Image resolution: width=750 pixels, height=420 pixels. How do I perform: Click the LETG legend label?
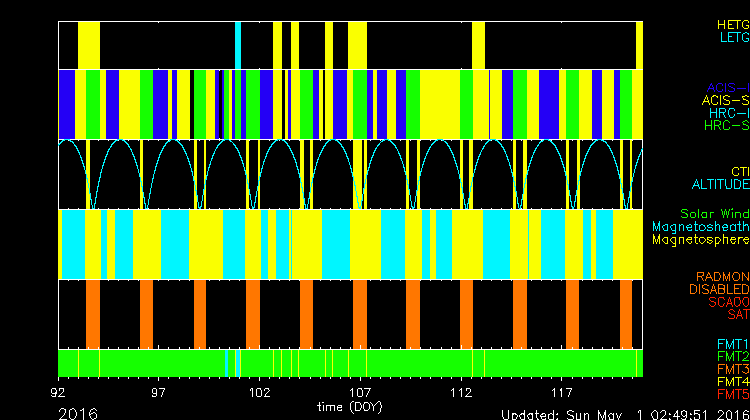point(733,38)
